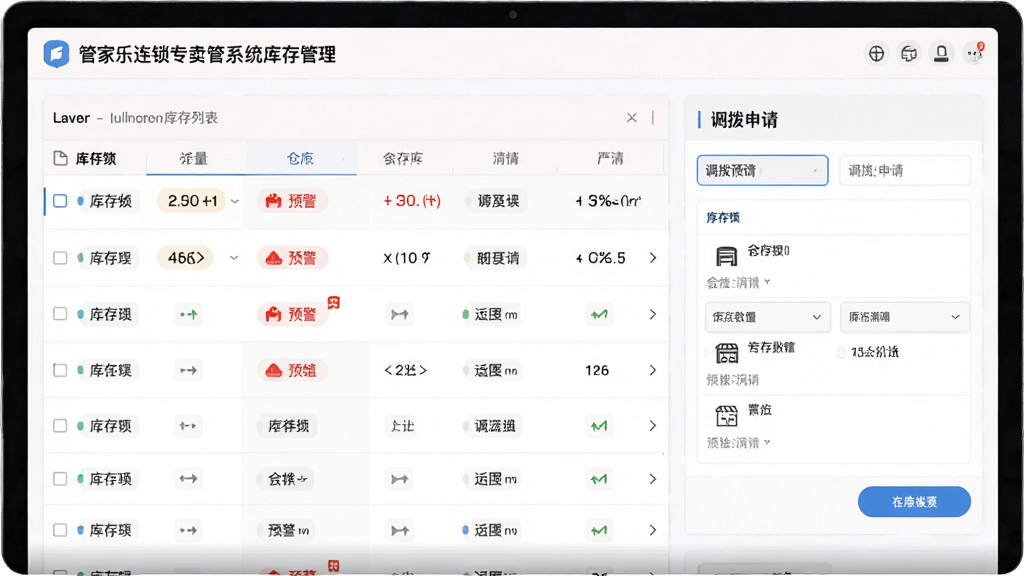Open details arrow for the 466> row
1024x576 pixels.
pos(652,258)
